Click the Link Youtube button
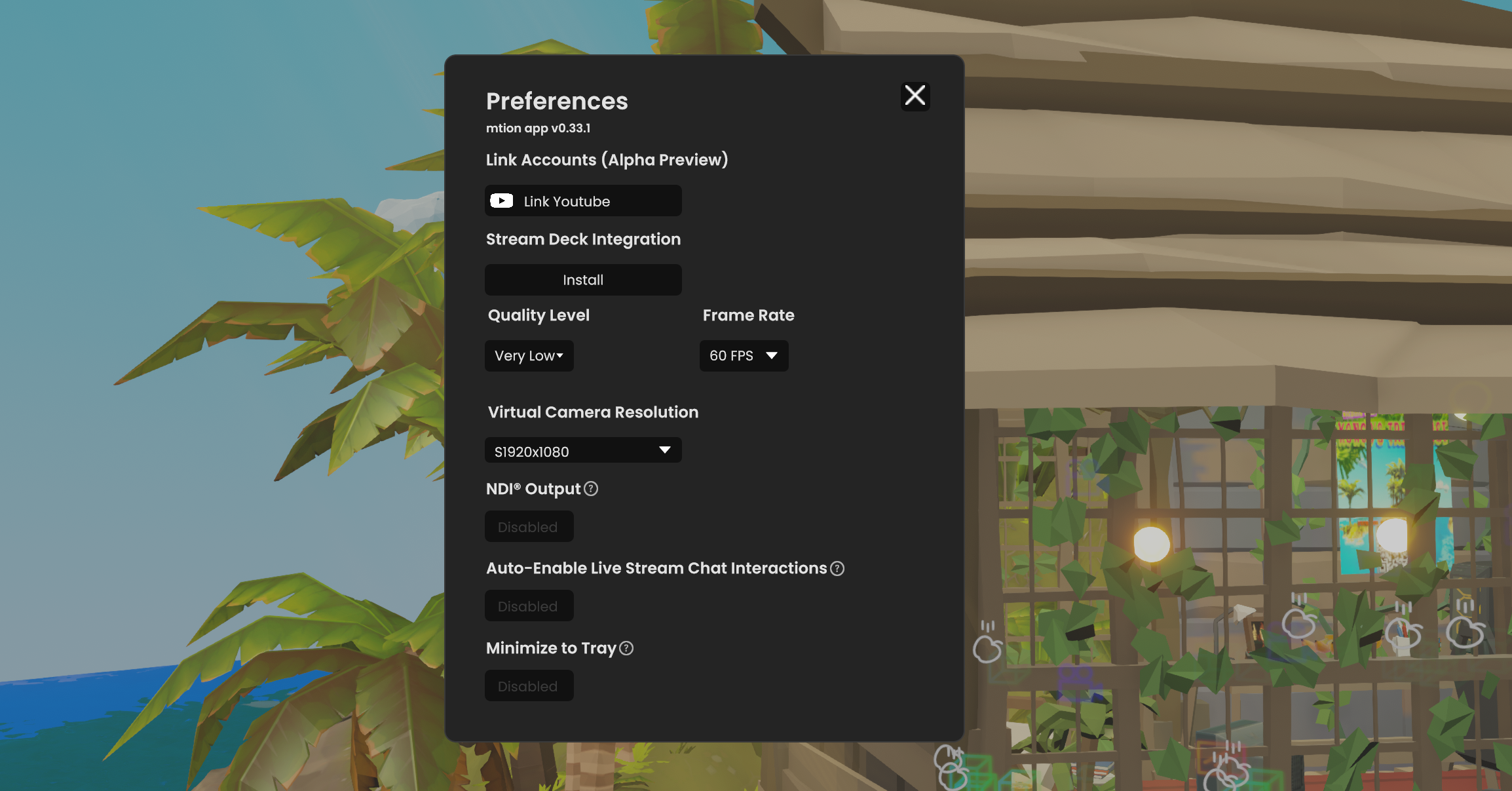The height and width of the screenshot is (791, 1512). (583, 201)
